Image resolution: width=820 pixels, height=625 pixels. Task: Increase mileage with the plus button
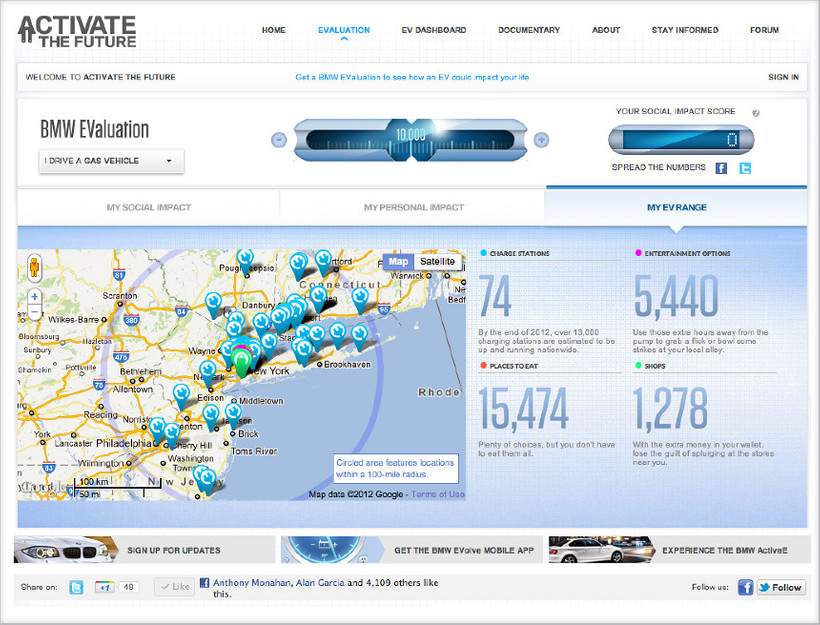pyautogui.click(x=541, y=140)
